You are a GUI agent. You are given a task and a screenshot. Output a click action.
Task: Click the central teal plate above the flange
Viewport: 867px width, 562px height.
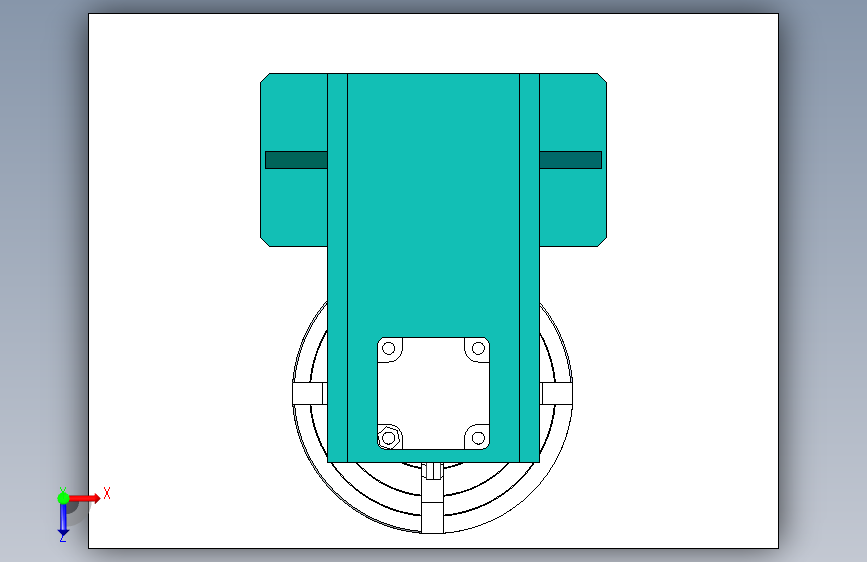434,205
